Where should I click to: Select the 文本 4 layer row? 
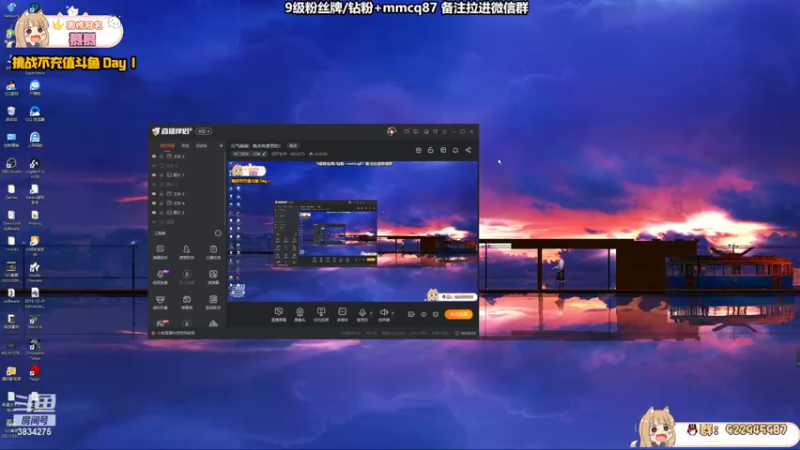[x=187, y=203]
